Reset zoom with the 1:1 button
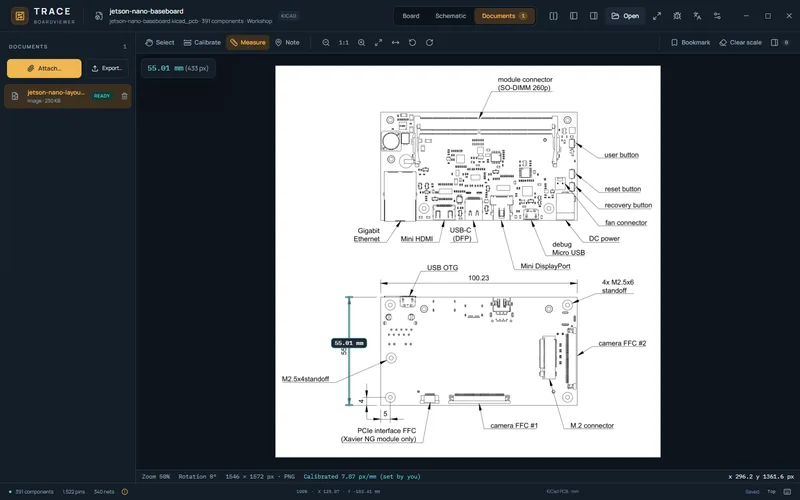Image resolution: width=800 pixels, height=500 pixels. [344, 42]
